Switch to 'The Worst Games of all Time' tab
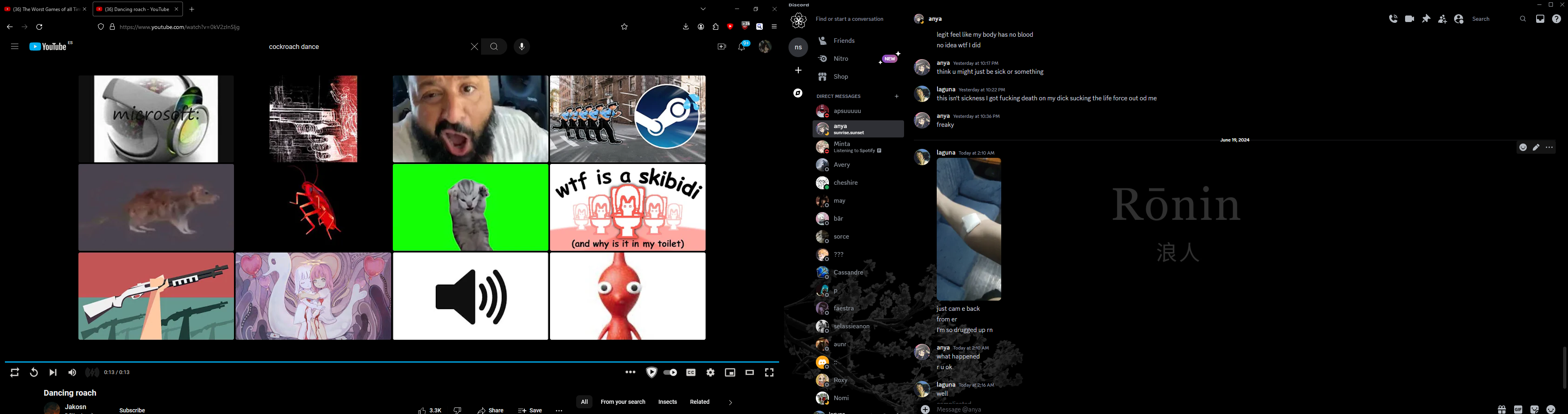The image size is (1568, 414). click(46, 9)
